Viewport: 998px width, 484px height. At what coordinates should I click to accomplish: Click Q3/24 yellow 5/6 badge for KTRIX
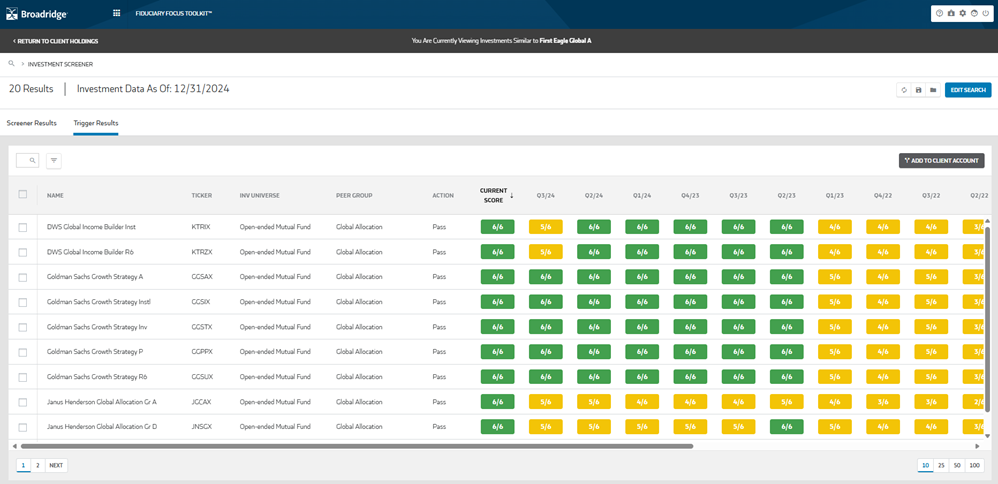pyautogui.click(x=545, y=227)
